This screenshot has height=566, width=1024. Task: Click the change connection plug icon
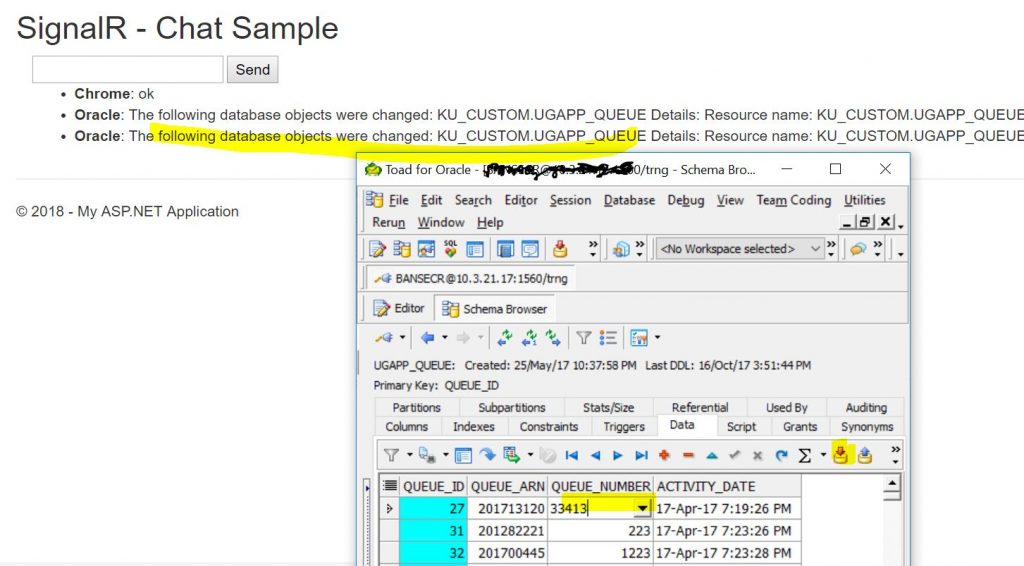(383, 338)
